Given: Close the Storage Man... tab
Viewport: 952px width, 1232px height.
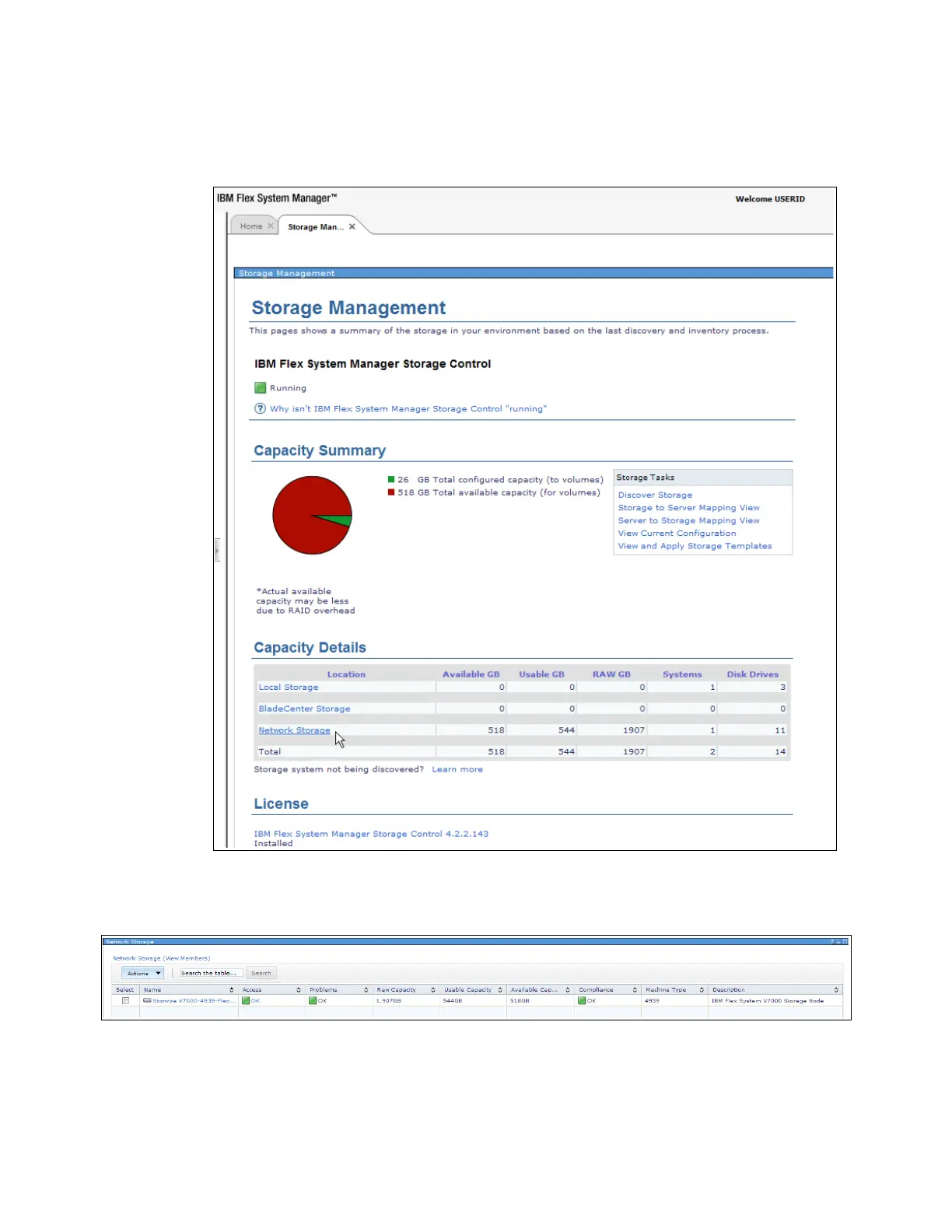Looking at the screenshot, I should 352,227.
